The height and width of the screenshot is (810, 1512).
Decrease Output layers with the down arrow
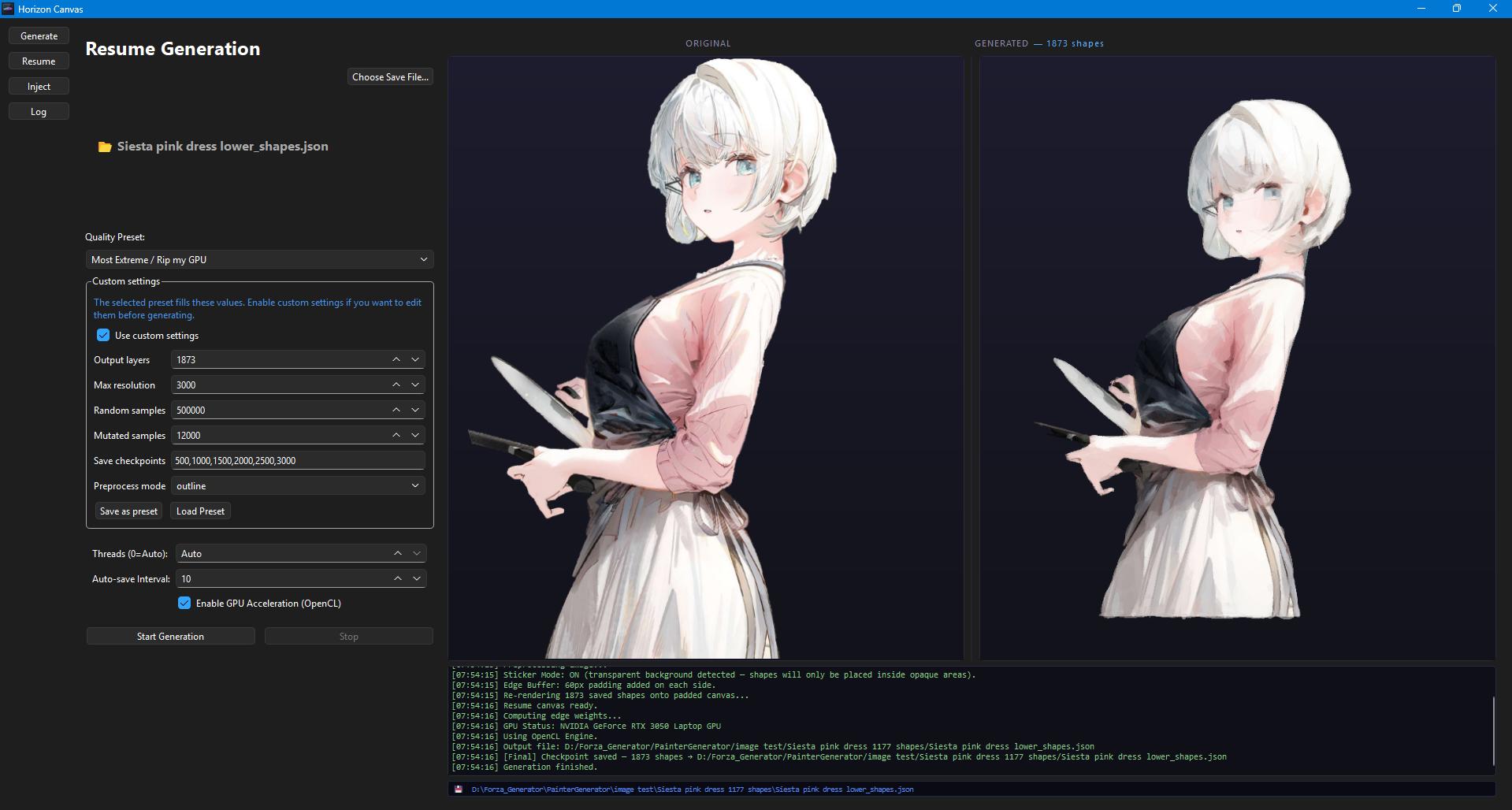415,359
